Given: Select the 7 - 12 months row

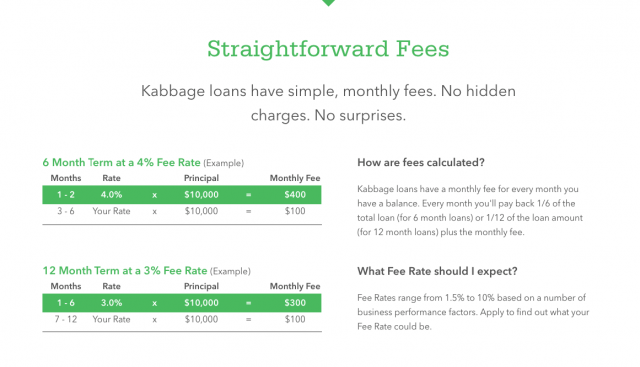Looking at the screenshot, I should (182, 319).
